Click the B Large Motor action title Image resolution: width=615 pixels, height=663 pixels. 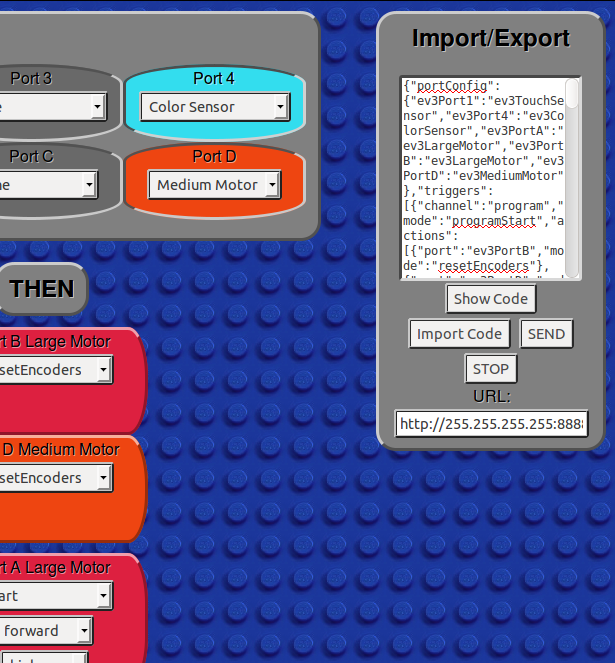pos(55,342)
